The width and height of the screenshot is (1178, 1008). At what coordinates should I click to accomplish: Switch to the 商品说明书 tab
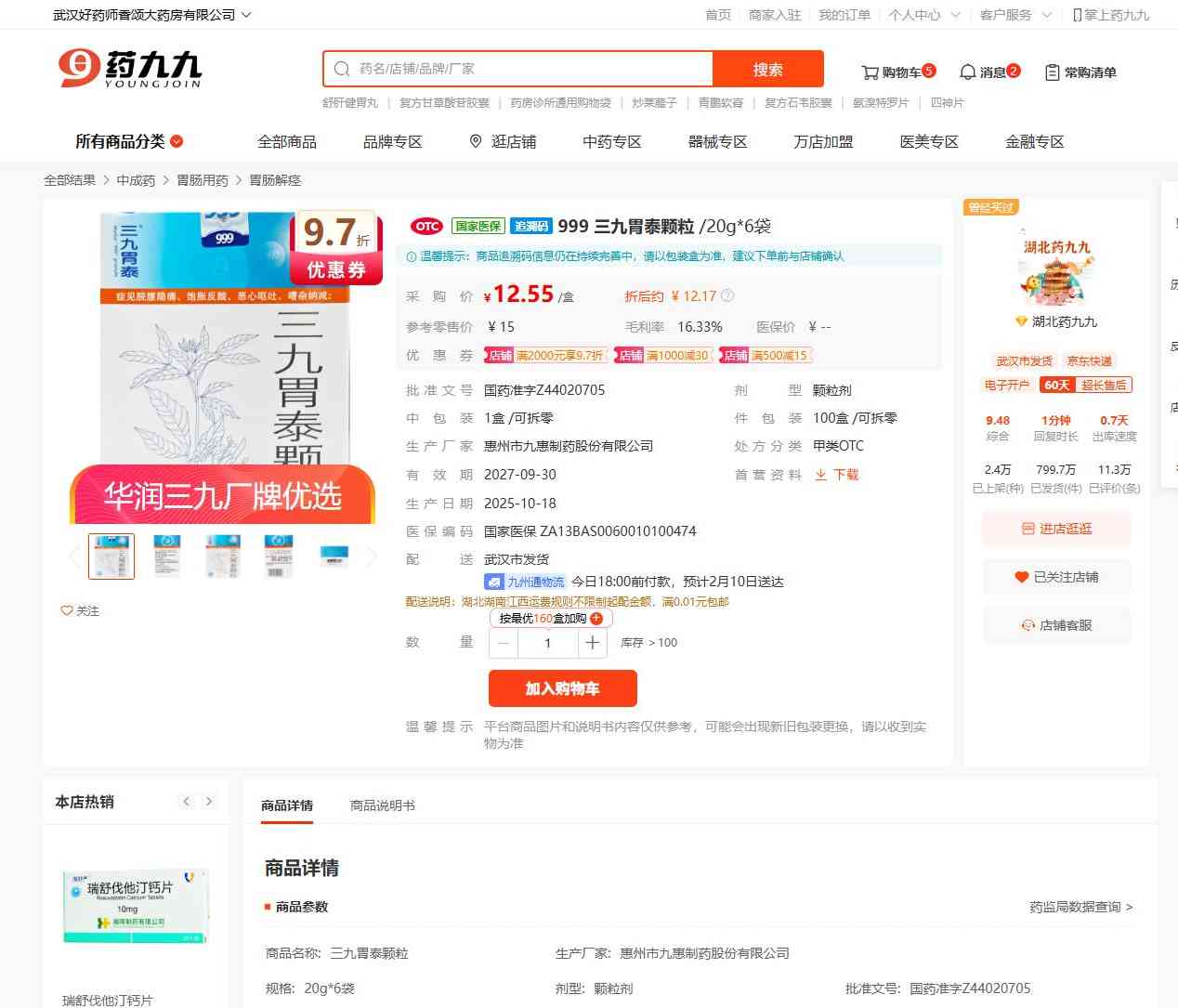click(382, 805)
